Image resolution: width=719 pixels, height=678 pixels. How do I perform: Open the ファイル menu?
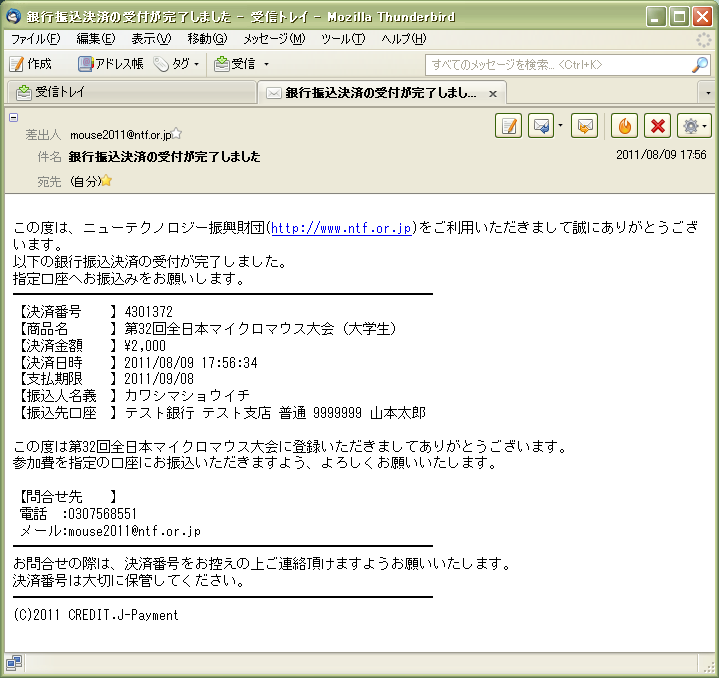(x=36, y=39)
